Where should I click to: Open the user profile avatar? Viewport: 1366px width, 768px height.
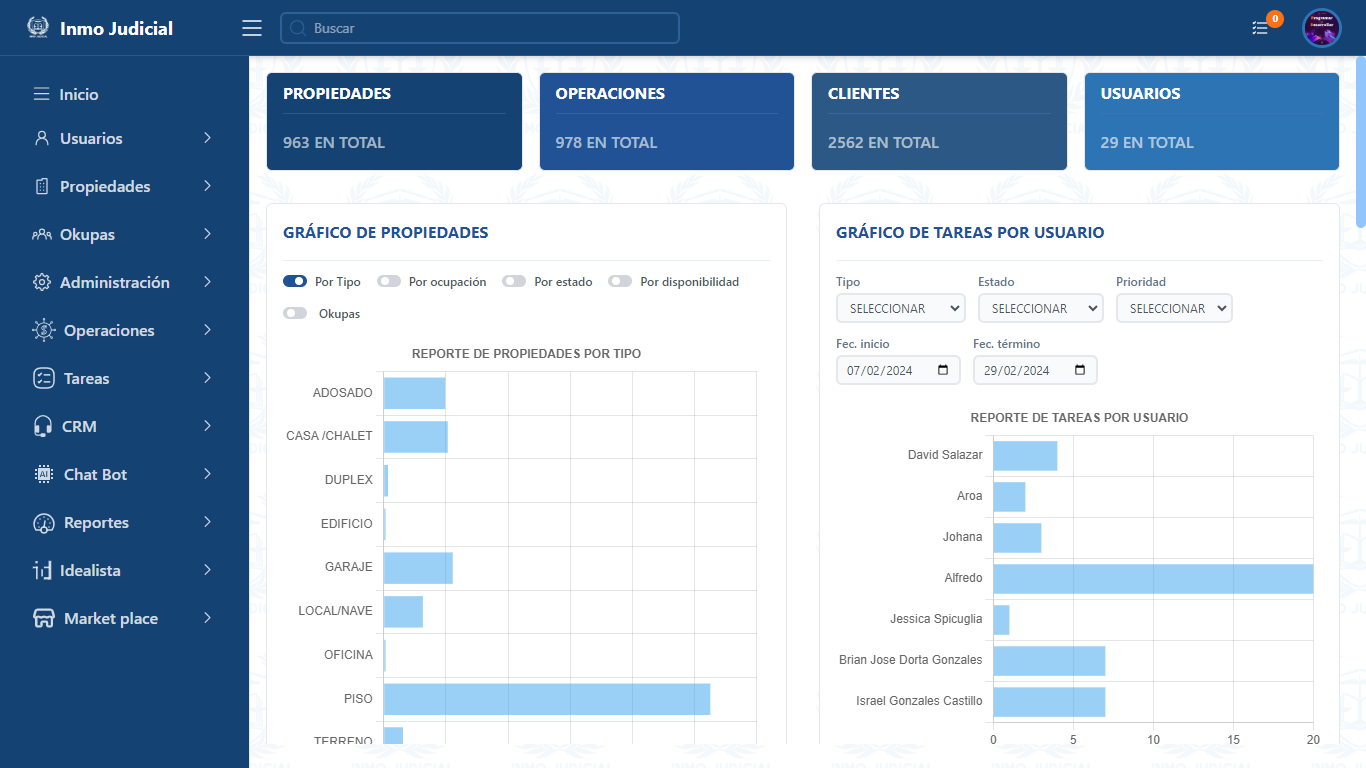tap(1321, 28)
